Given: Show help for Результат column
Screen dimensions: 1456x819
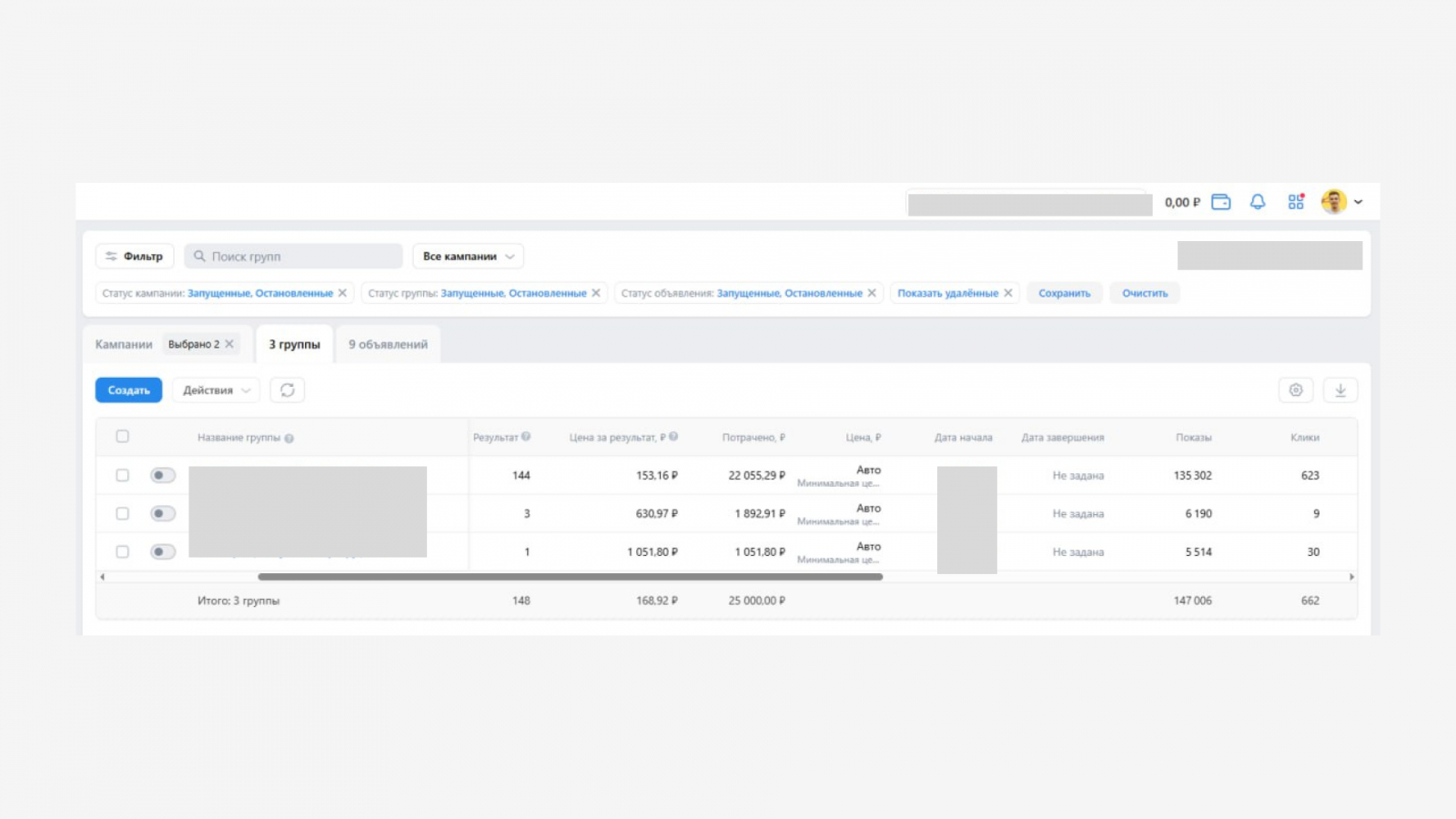Looking at the screenshot, I should pos(526,437).
